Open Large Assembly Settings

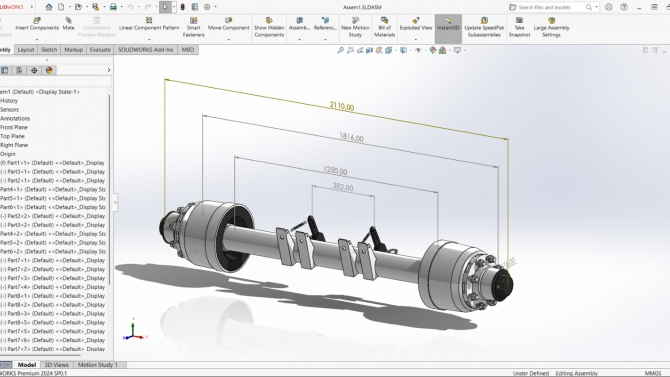[x=551, y=27]
